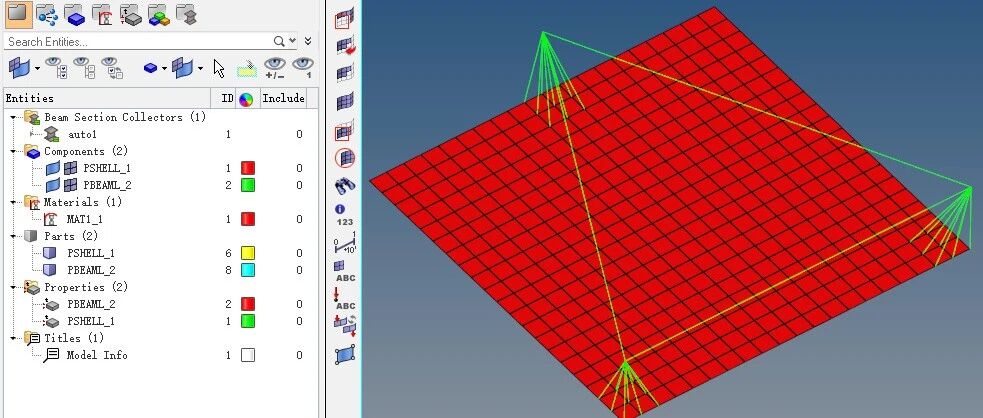The image size is (983, 418).
Task: Toggle PSHELL_1 component mesh visibility icon
Action: coord(71,169)
